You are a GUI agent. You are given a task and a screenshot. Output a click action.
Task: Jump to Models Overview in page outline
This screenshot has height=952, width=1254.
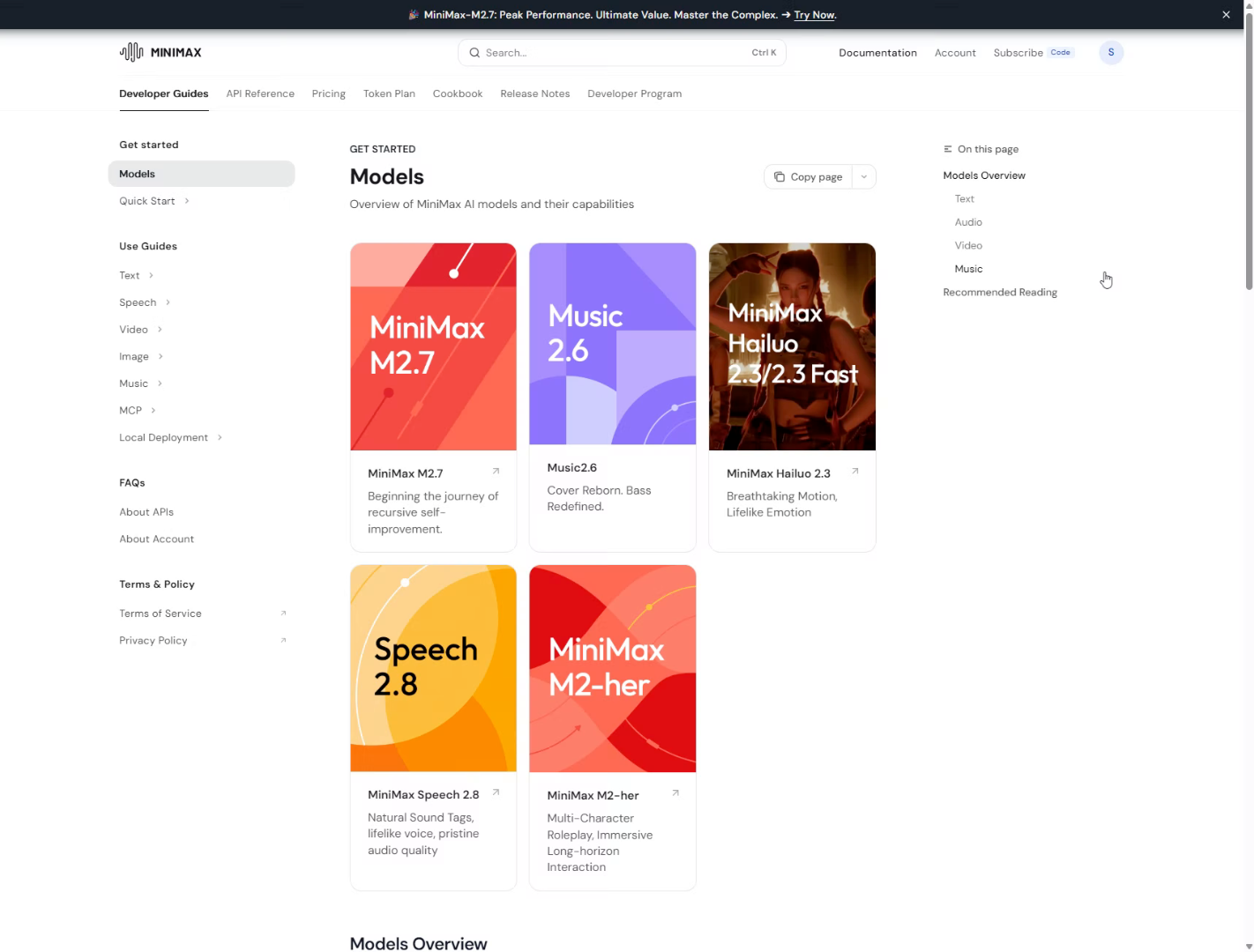click(984, 175)
